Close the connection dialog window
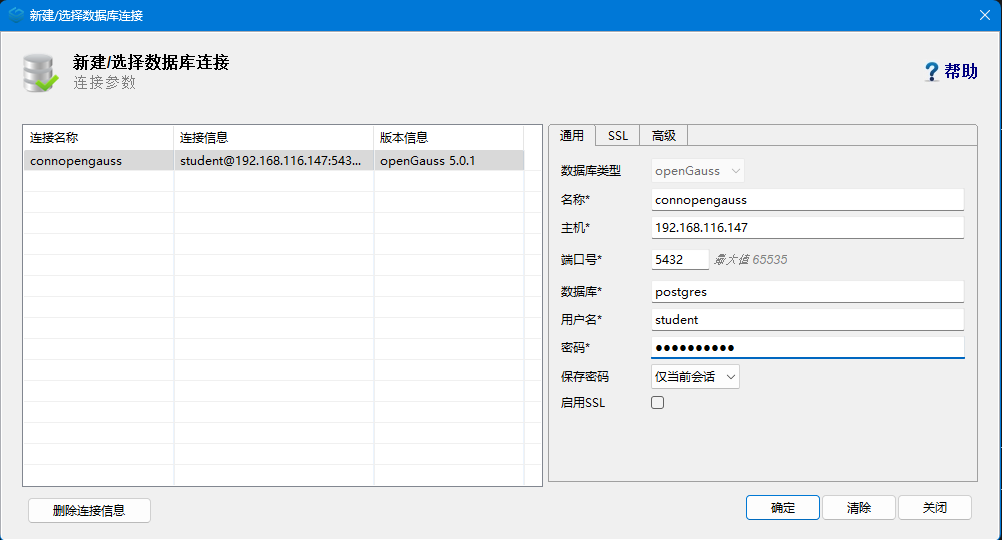 tap(985, 15)
